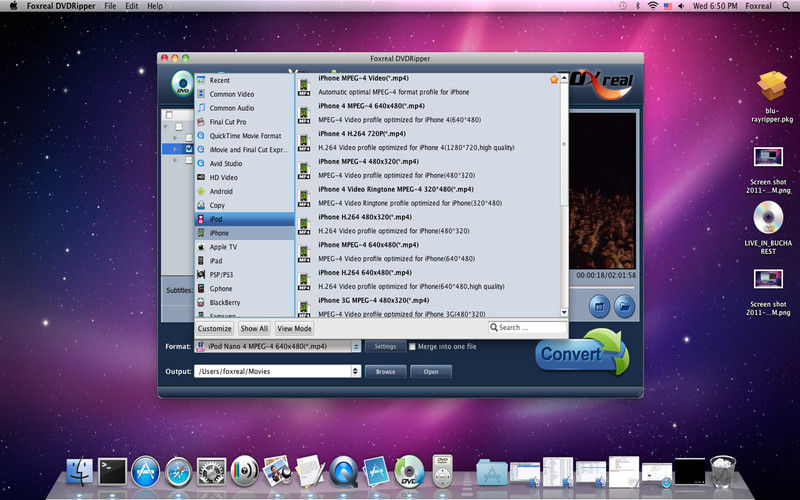Click the Show All button
The width and height of the screenshot is (800, 500).
click(254, 329)
